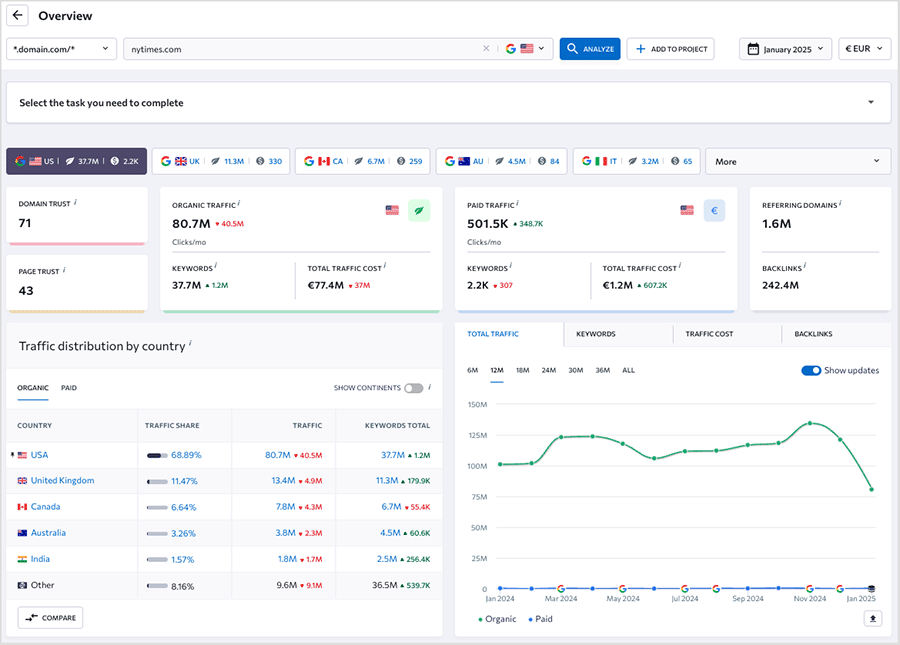Click the Compare button
Viewport: 900px width, 645px height.
point(51,617)
